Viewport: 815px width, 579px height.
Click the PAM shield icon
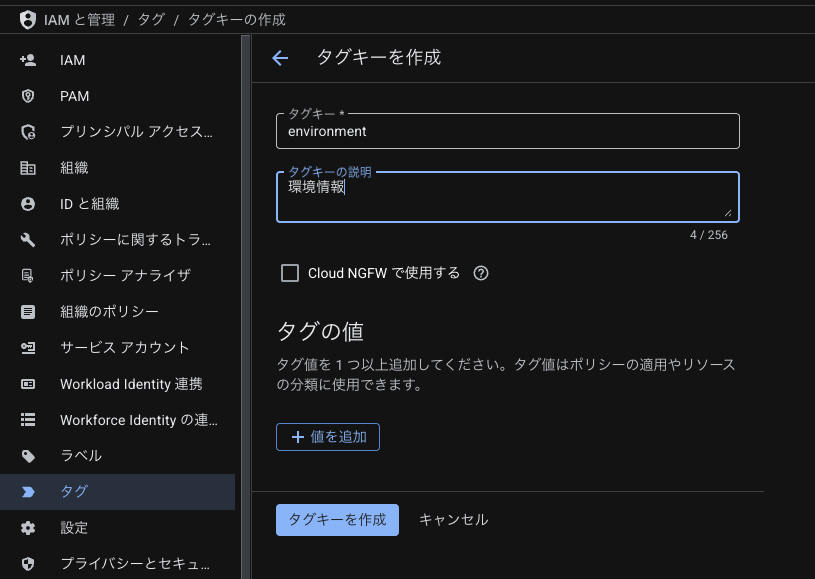point(28,96)
